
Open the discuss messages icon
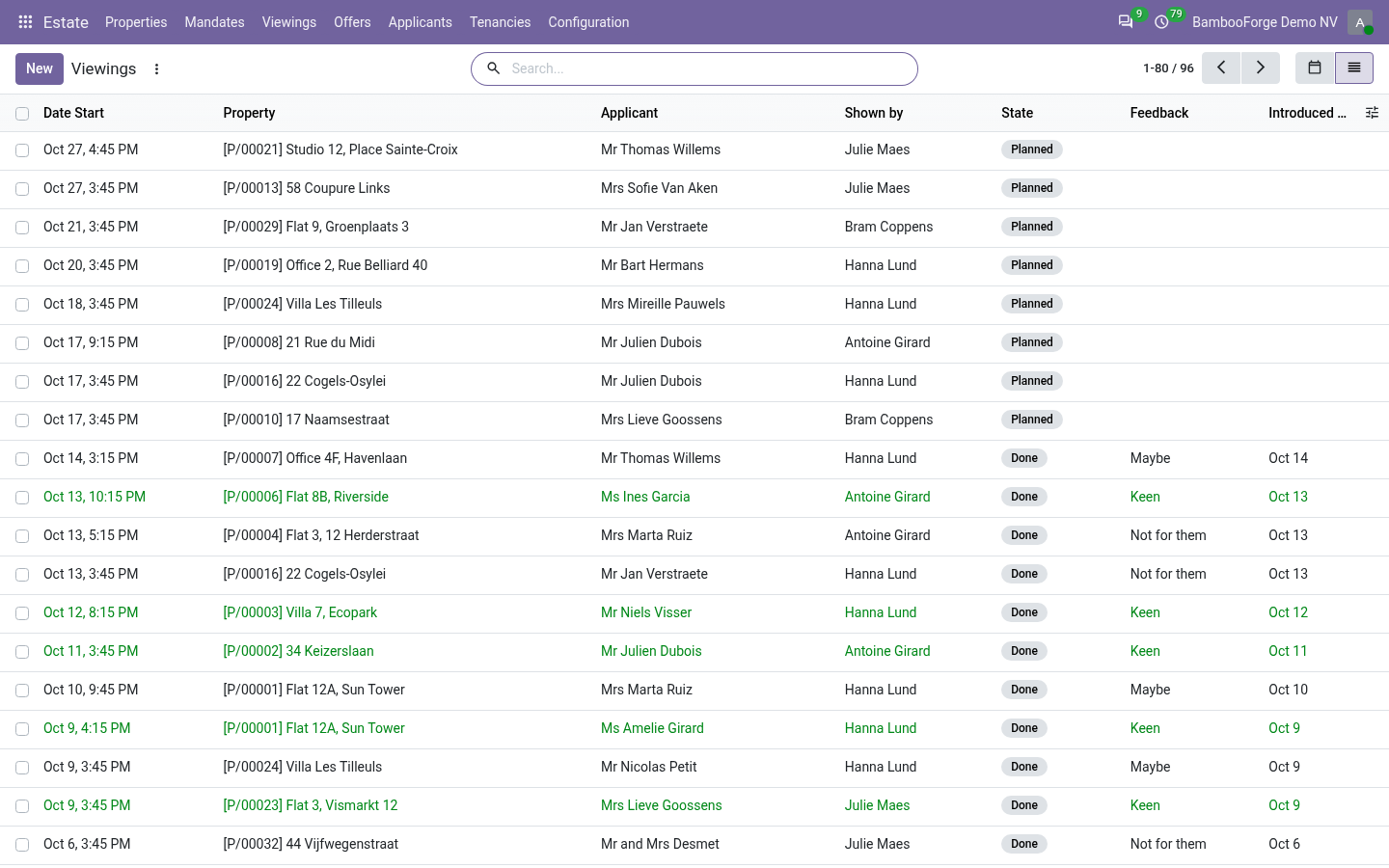(1126, 22)
